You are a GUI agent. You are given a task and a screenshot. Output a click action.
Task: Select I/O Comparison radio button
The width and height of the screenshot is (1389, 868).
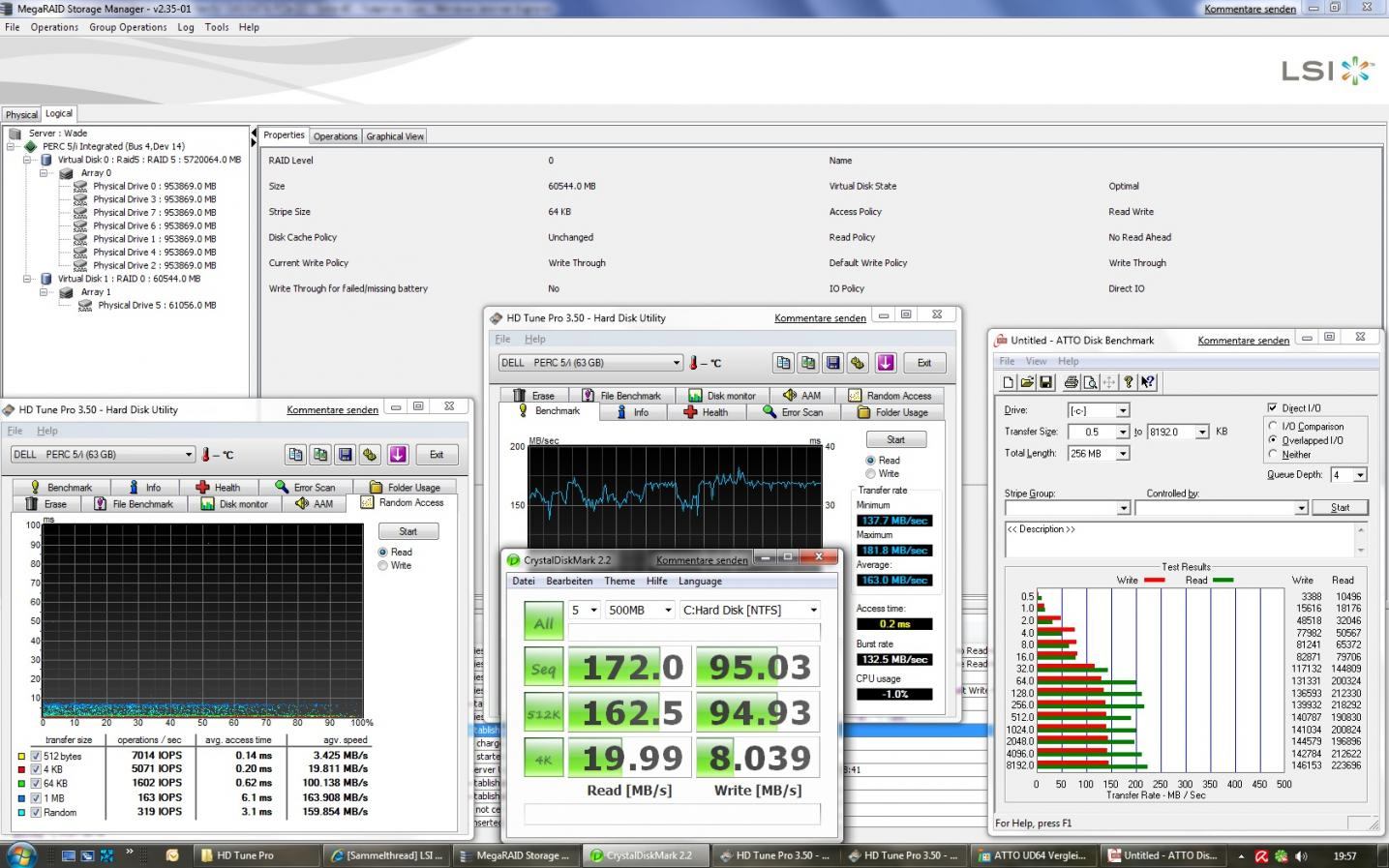tap(1273, 426)
